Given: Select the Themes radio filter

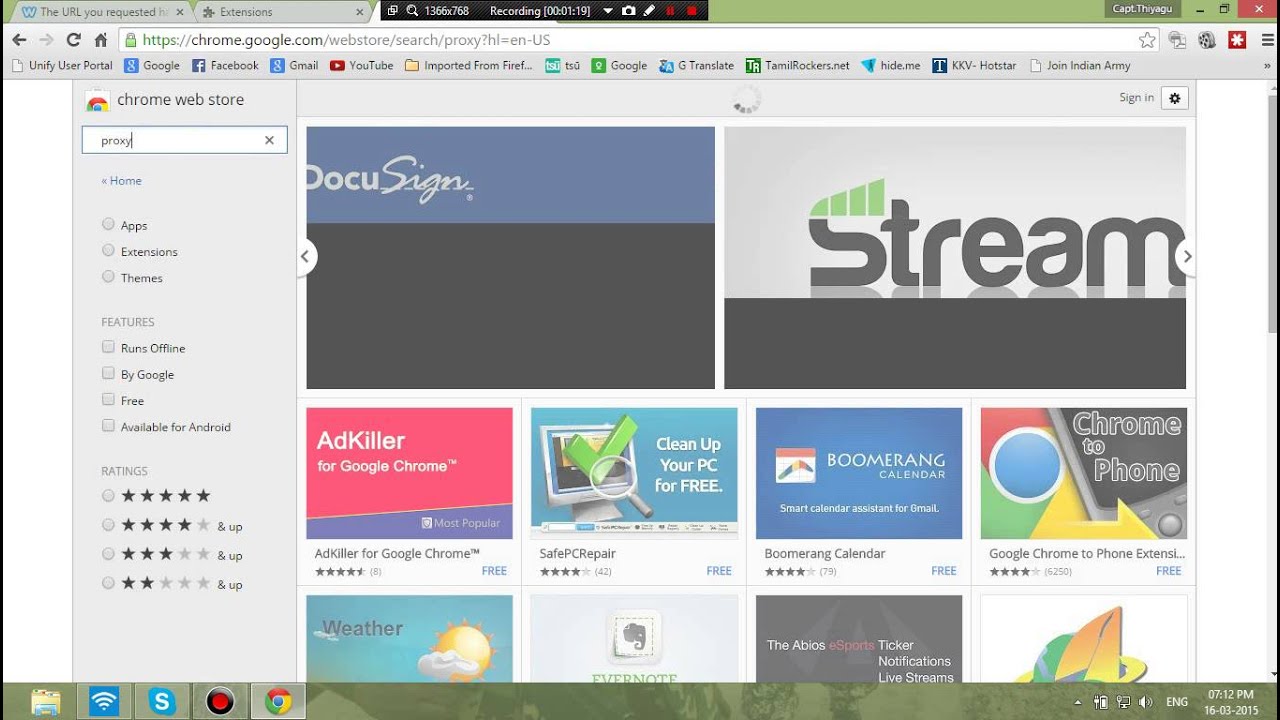Looking at the screenshot, I should (x=108, y=276).
